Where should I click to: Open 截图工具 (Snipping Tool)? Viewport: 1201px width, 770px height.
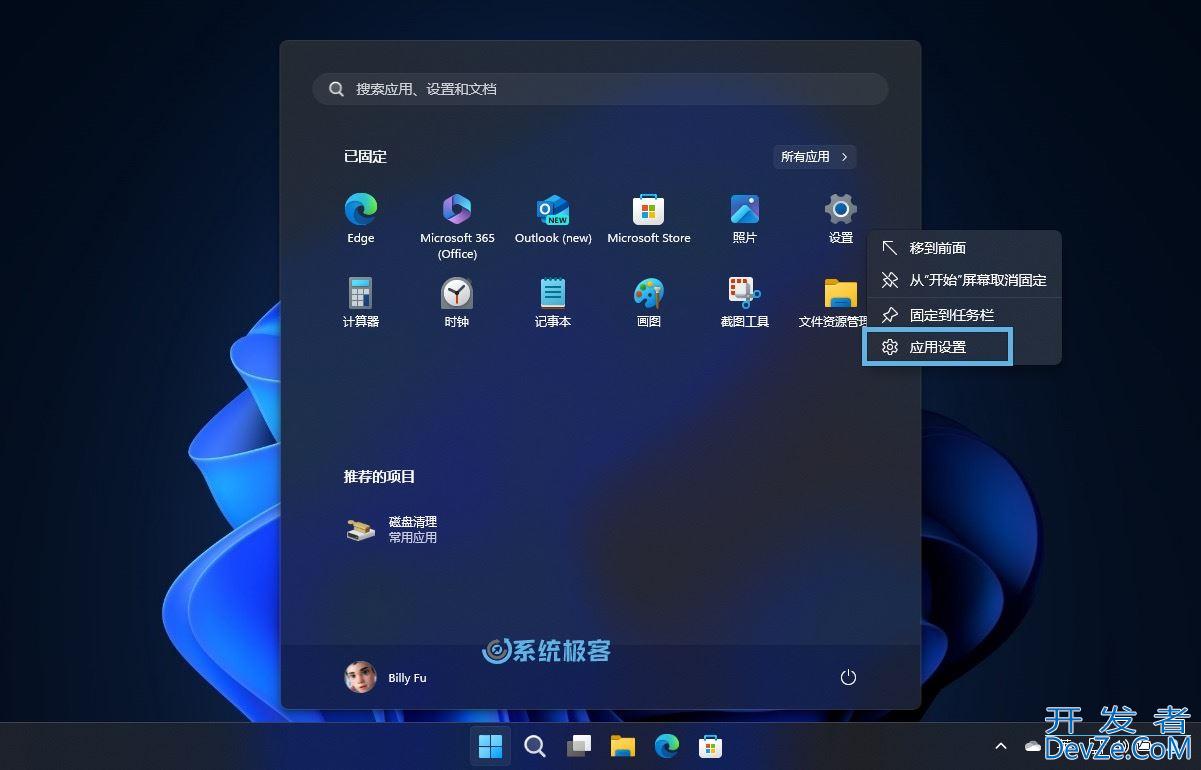(x=745, y=302)
